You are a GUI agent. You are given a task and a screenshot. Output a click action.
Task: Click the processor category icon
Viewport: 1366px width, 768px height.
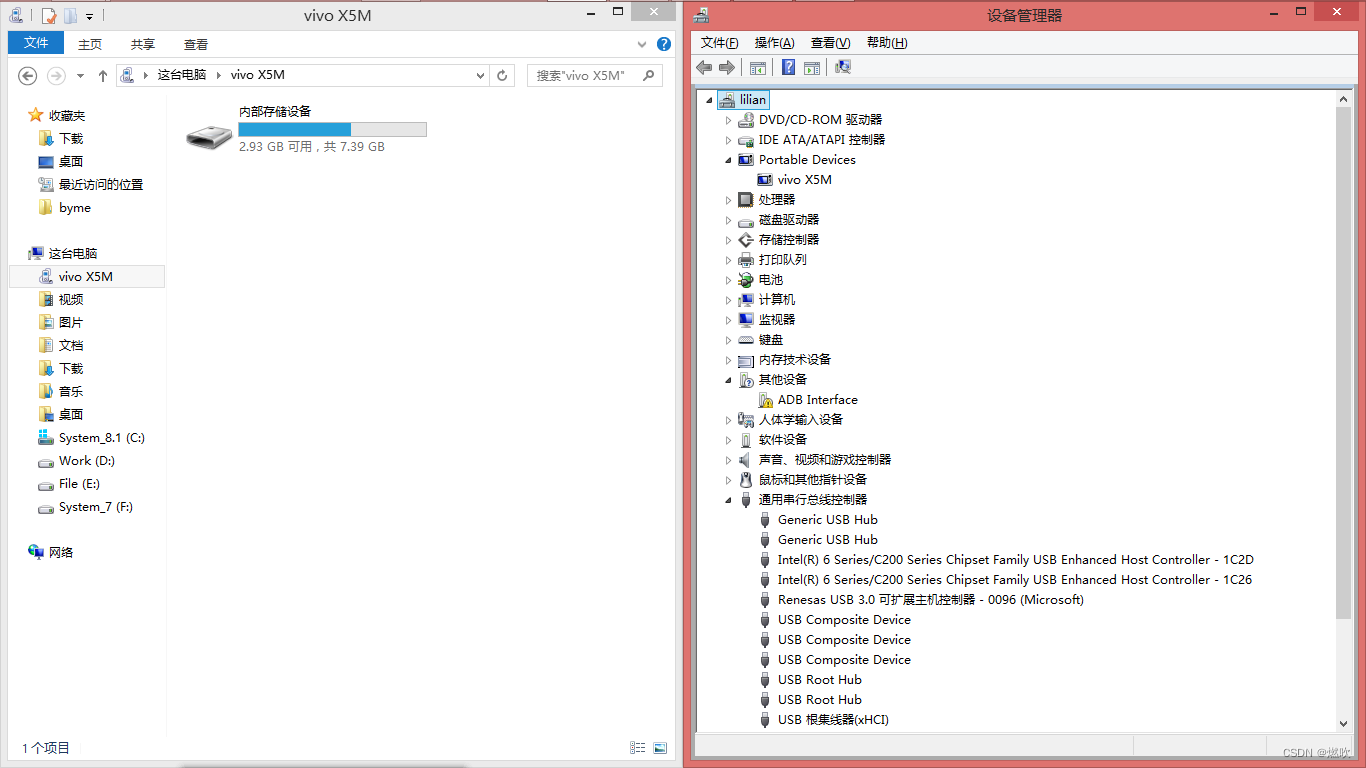pos(746,200)
